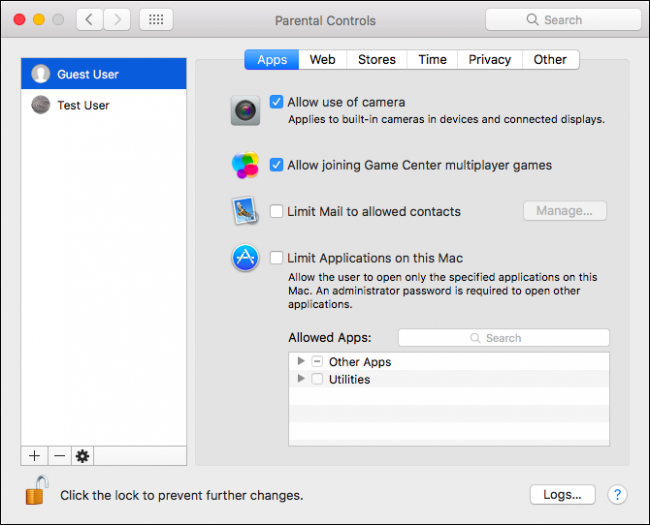Open help with question mark button
The height and width of the screenshot is (525, 650).
click(x=617, y=494)
